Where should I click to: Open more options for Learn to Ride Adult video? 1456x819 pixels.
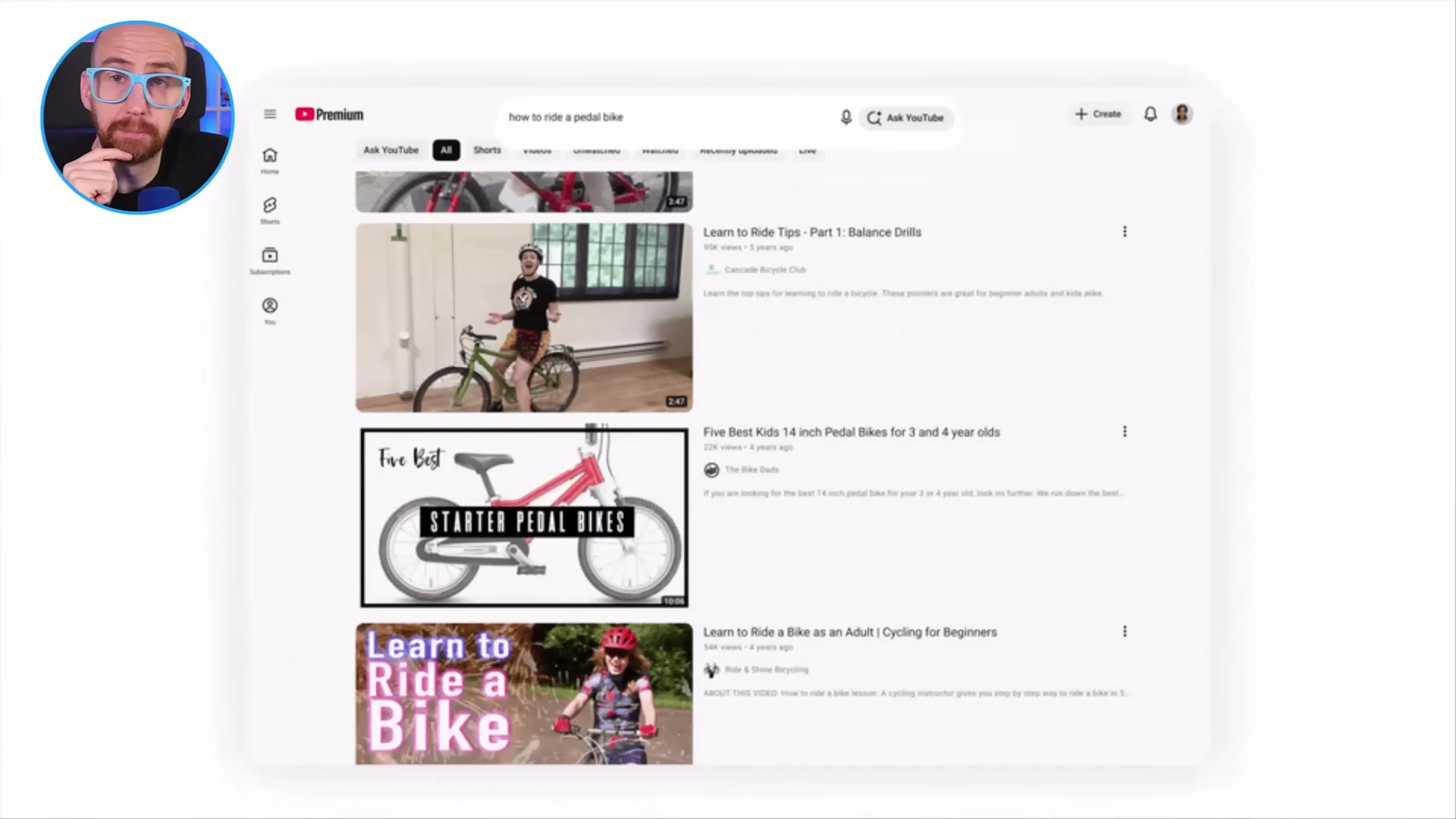coord(1125,632)
